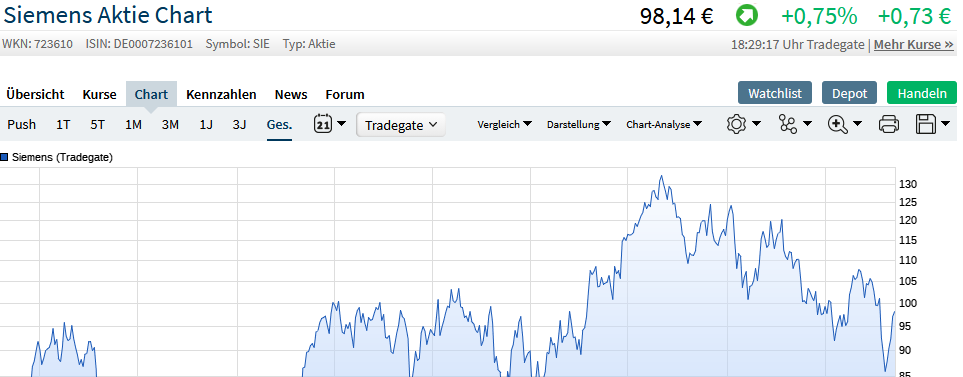
Task: Open the chart settings gear menu
Action: pos(743,124)
